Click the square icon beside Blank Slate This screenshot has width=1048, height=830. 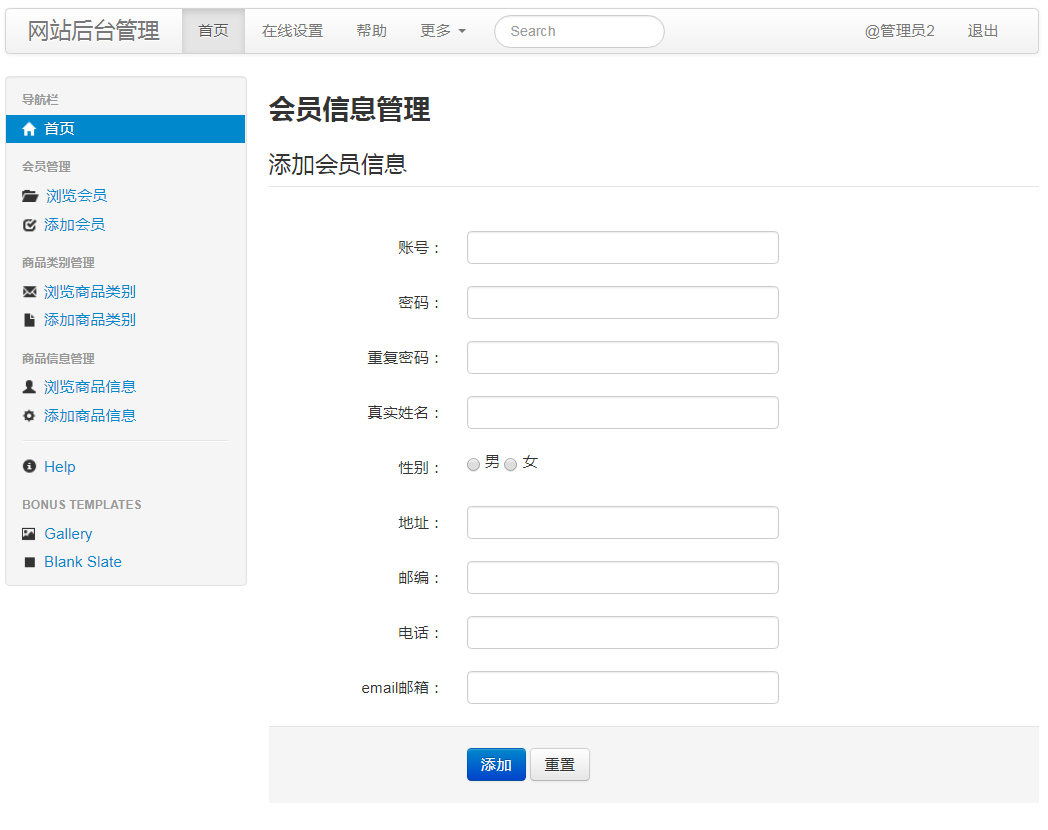29,562
